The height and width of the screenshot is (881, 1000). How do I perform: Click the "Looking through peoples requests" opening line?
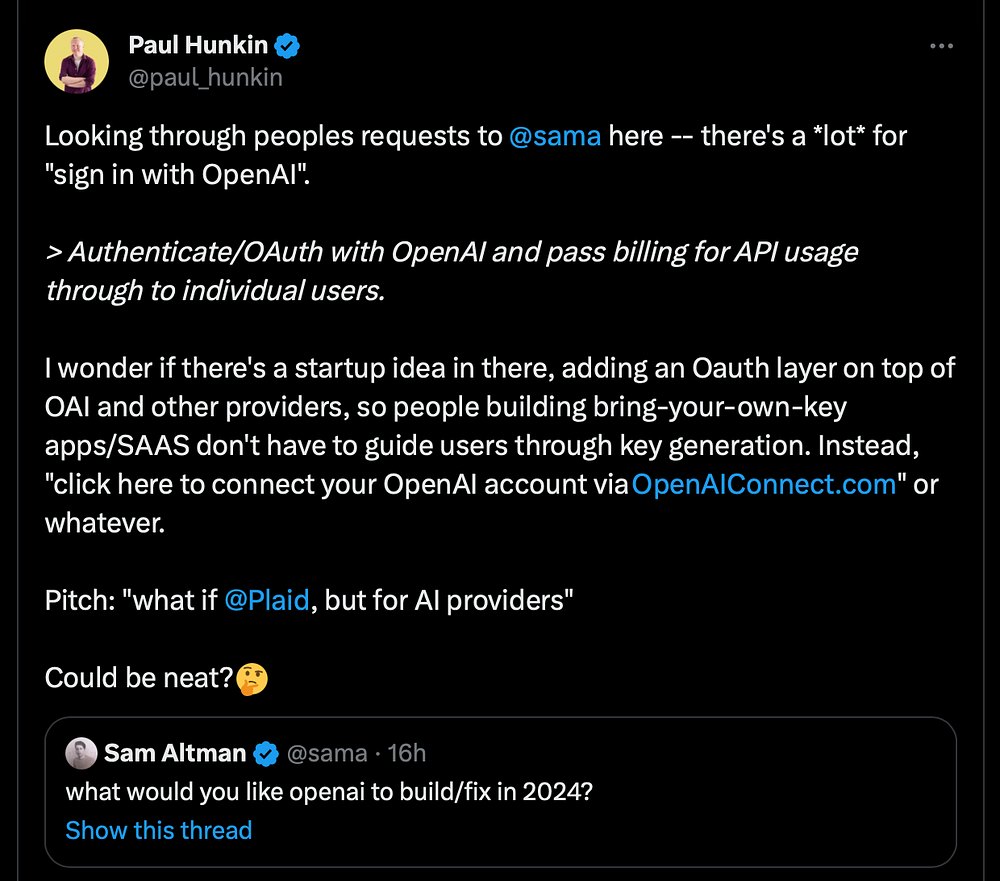point(270,136)
